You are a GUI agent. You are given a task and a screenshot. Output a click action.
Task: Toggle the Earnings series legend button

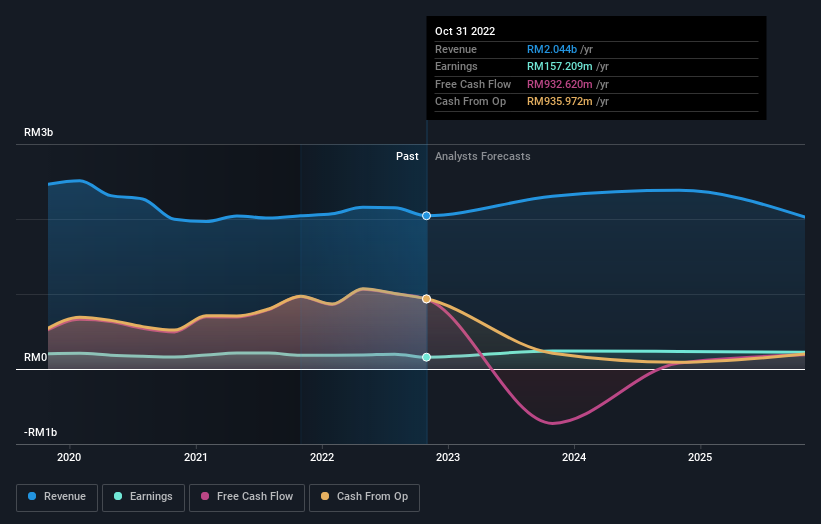pos(143,497)
